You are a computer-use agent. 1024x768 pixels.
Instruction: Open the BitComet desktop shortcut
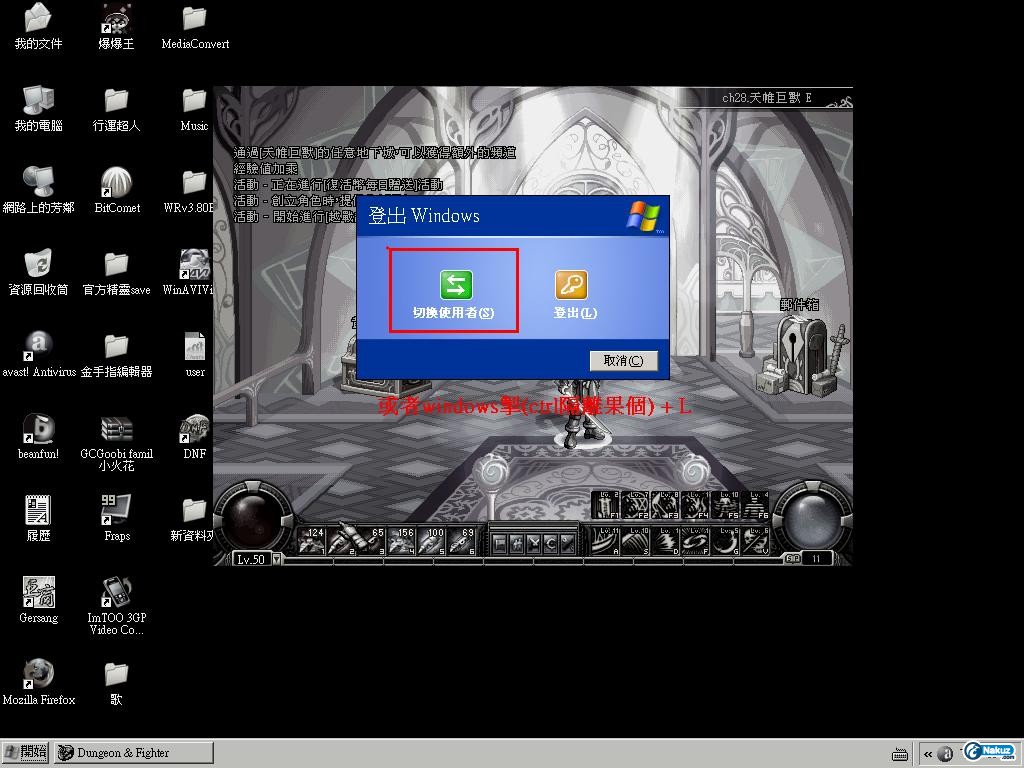[x=117, y=183]
